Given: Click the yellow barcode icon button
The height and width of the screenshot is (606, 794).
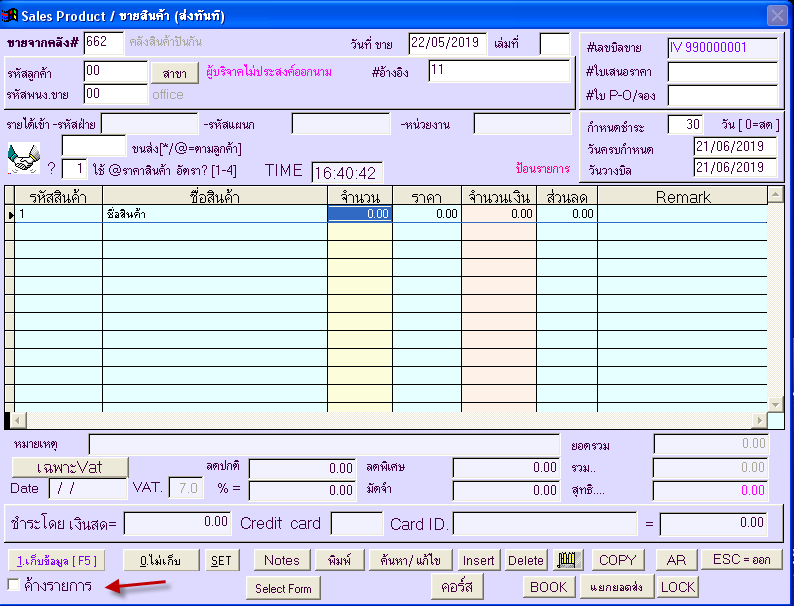Looking at the screenshot, I should 569,560.
